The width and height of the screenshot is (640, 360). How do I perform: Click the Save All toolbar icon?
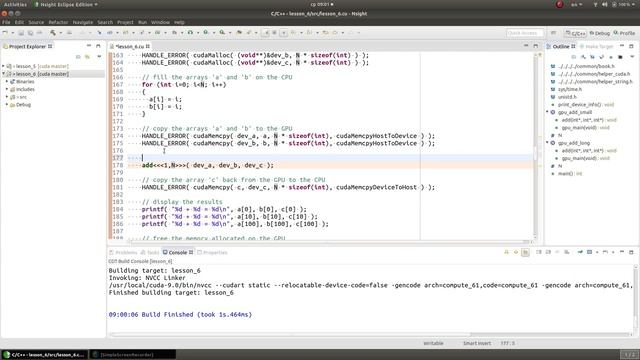click(x=30, y=33)
